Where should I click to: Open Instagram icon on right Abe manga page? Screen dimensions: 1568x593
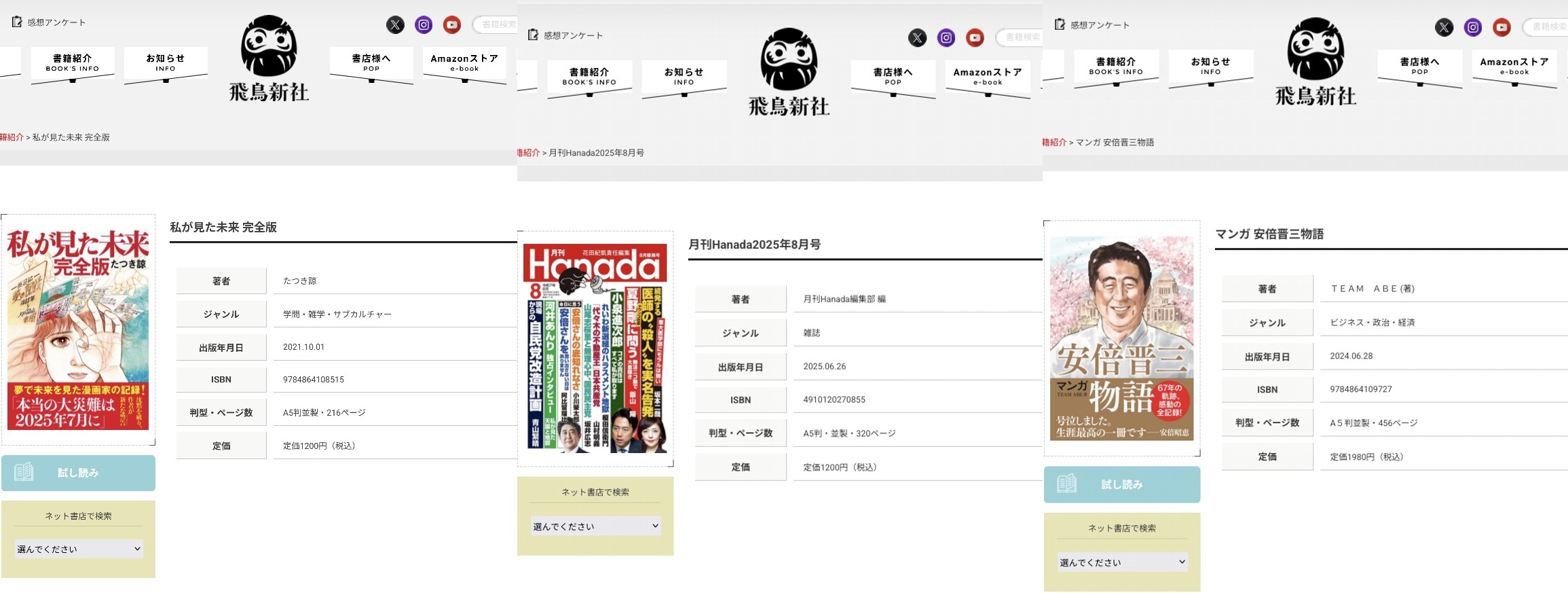[x=1472, y=27]
